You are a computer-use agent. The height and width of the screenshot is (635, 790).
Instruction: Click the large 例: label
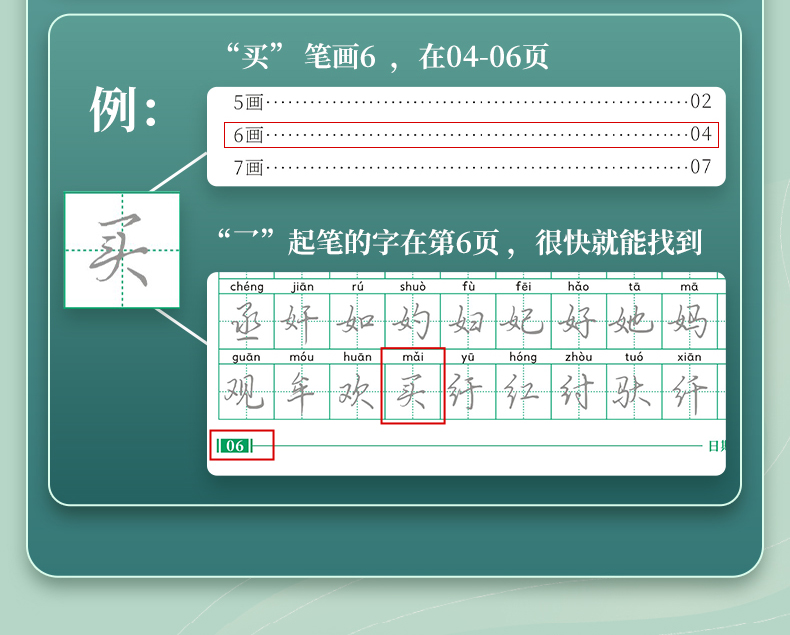pos(124,110)
